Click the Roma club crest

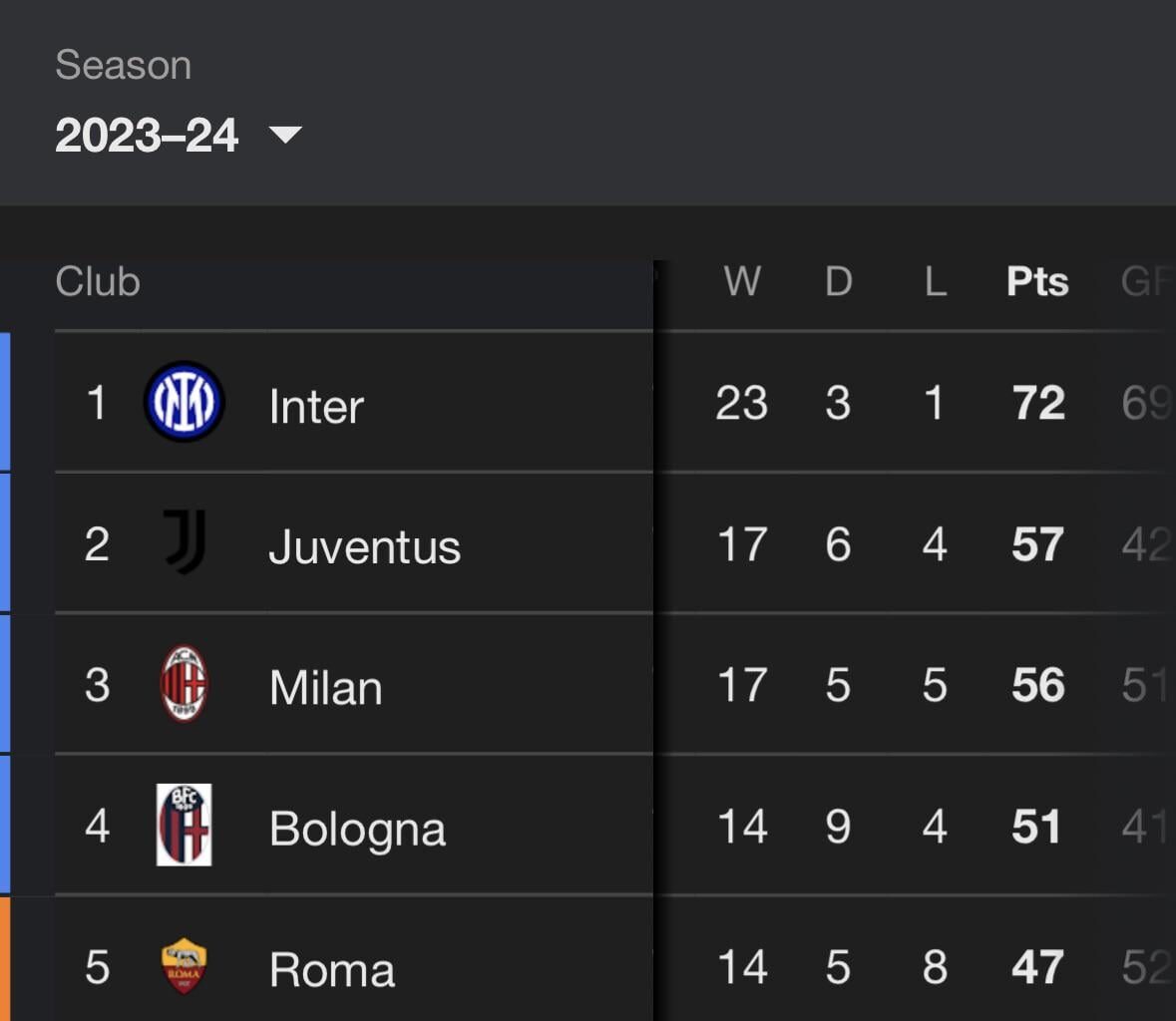185,966
